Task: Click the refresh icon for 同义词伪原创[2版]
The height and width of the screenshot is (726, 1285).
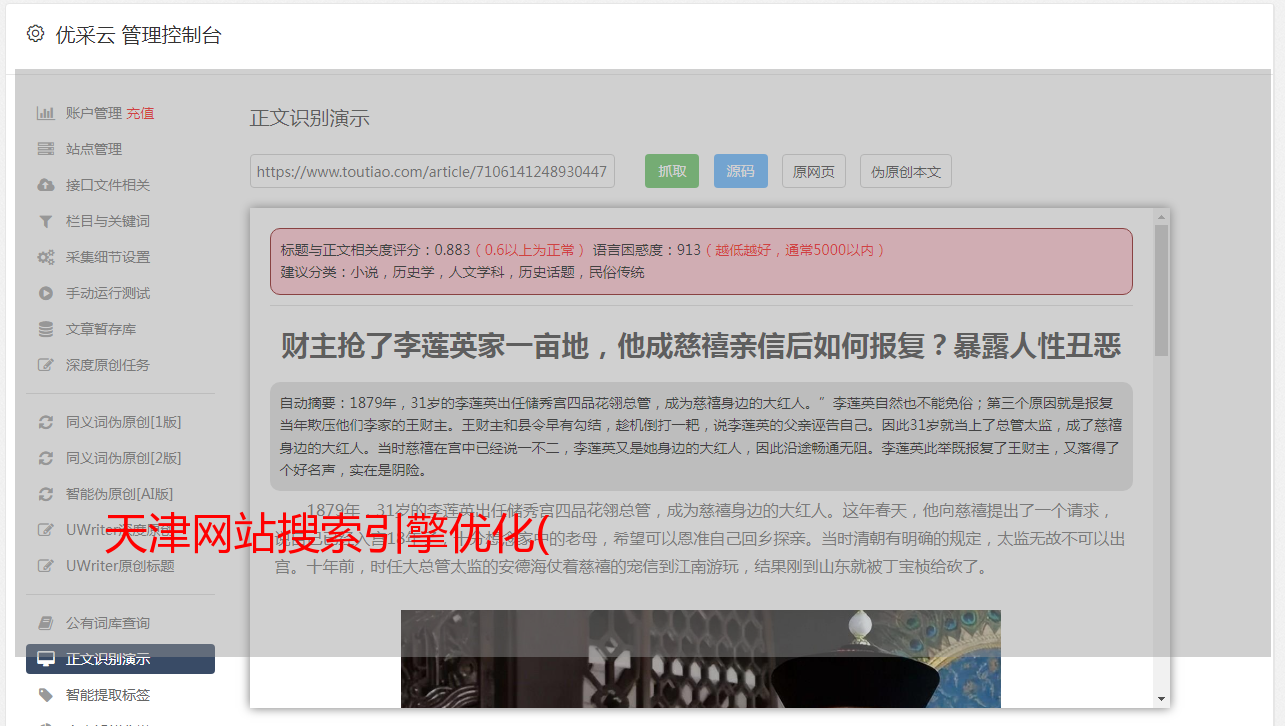Action: [x=46, y=458]
